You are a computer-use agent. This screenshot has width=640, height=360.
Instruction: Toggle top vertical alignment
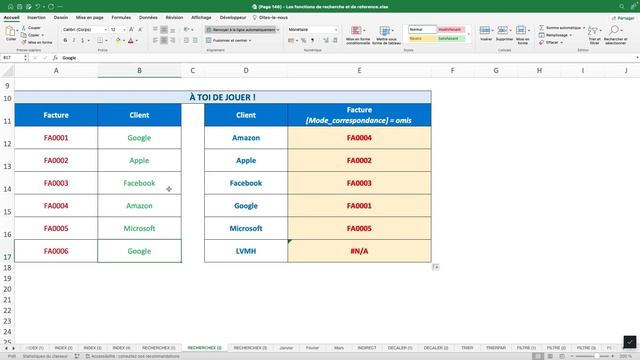(x=155, y=30)
